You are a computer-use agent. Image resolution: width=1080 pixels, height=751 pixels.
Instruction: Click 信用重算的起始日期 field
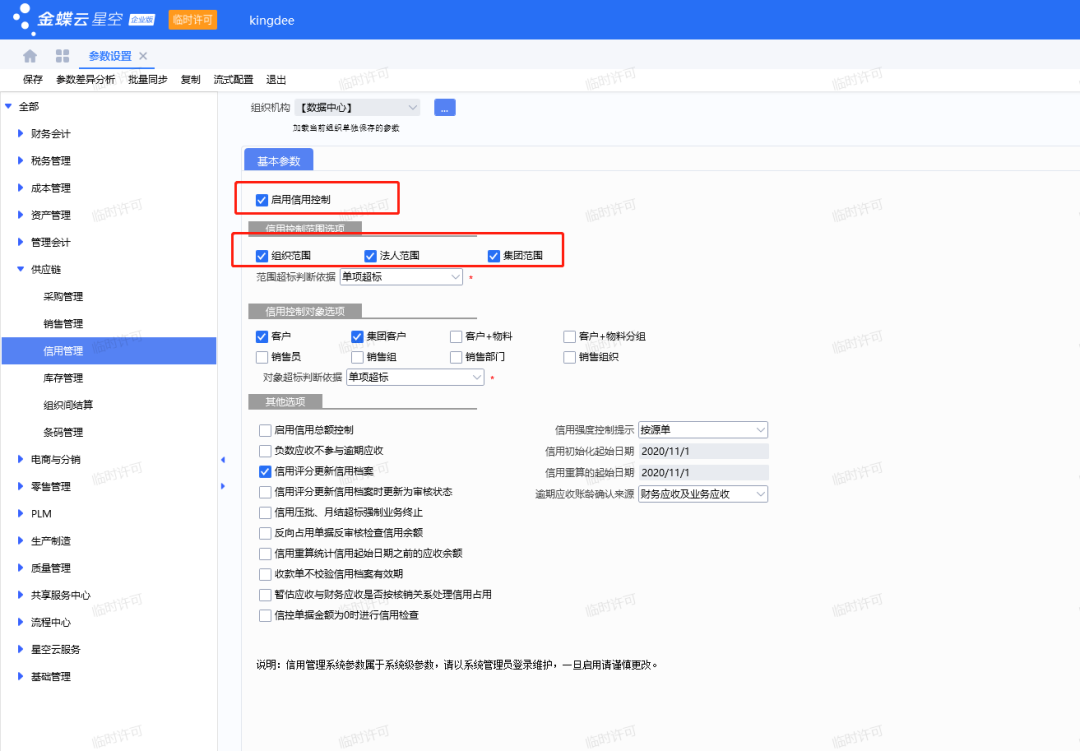(x=703, y=473)
